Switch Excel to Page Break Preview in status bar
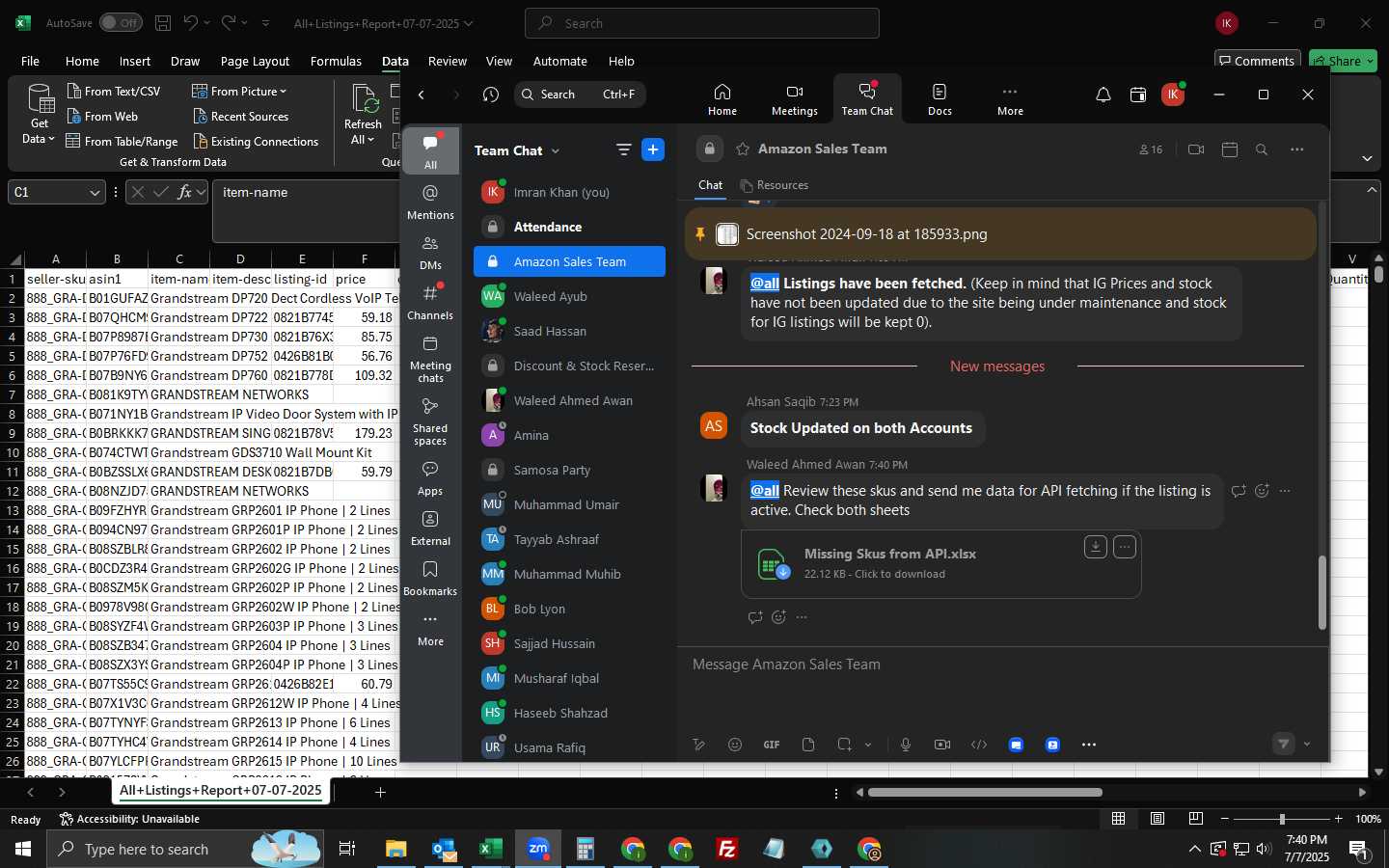Screen dimensions: 1389x868 click(x=1196, y=819)
